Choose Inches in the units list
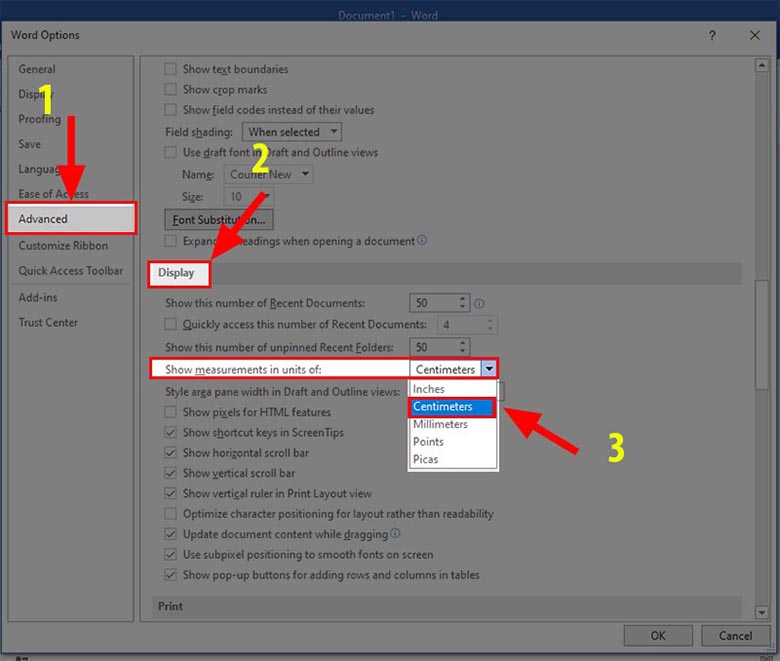Viewport: 780px width, 661px height. [429, 389]
